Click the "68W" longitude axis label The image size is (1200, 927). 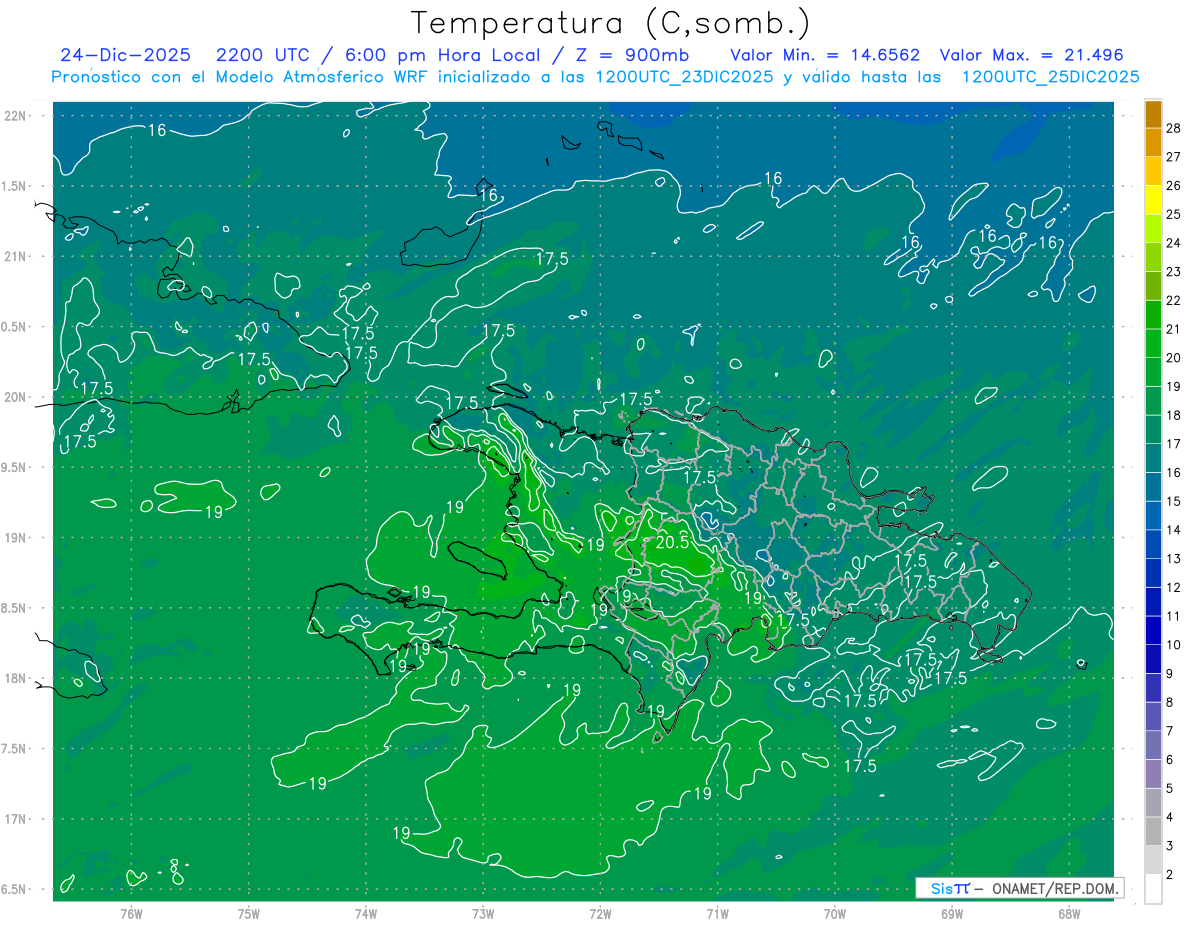[1069, 913]
